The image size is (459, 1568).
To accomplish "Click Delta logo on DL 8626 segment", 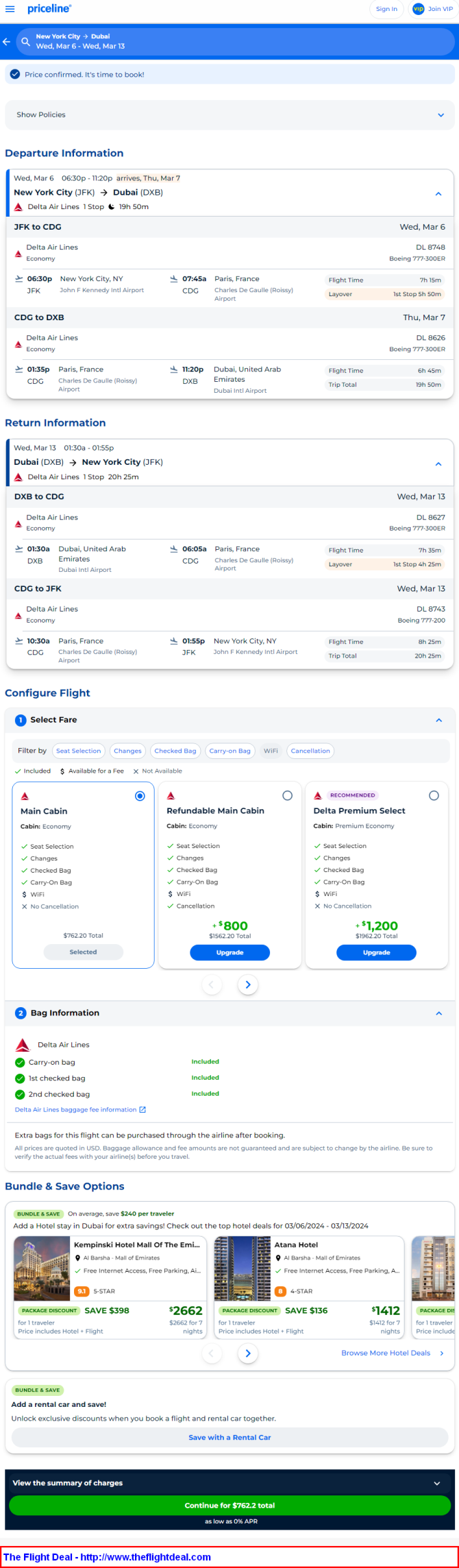I will (18, 344).
